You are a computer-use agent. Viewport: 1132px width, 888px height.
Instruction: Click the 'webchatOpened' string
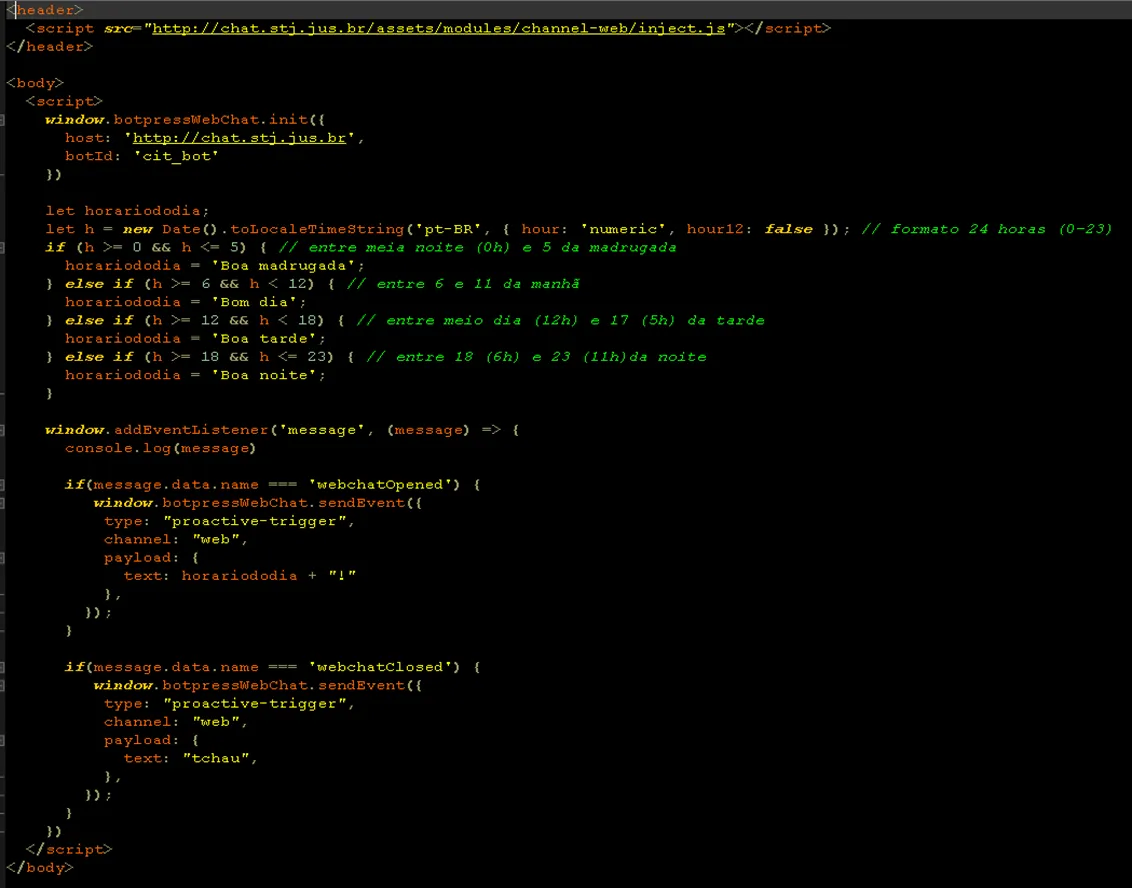coord(385,485)
